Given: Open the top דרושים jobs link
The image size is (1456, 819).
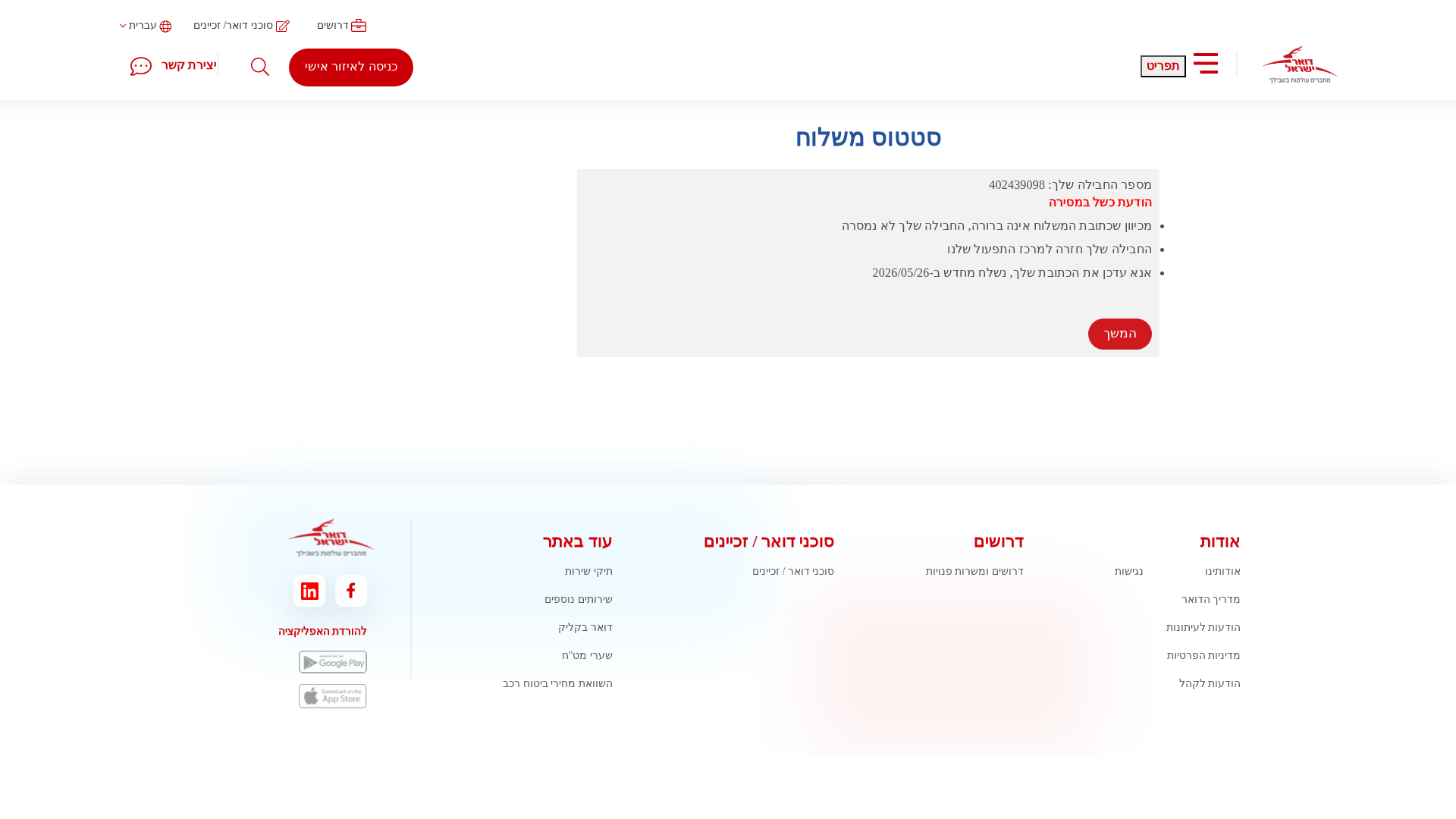Looking at the screenshot, I should [x=332, y=26].
